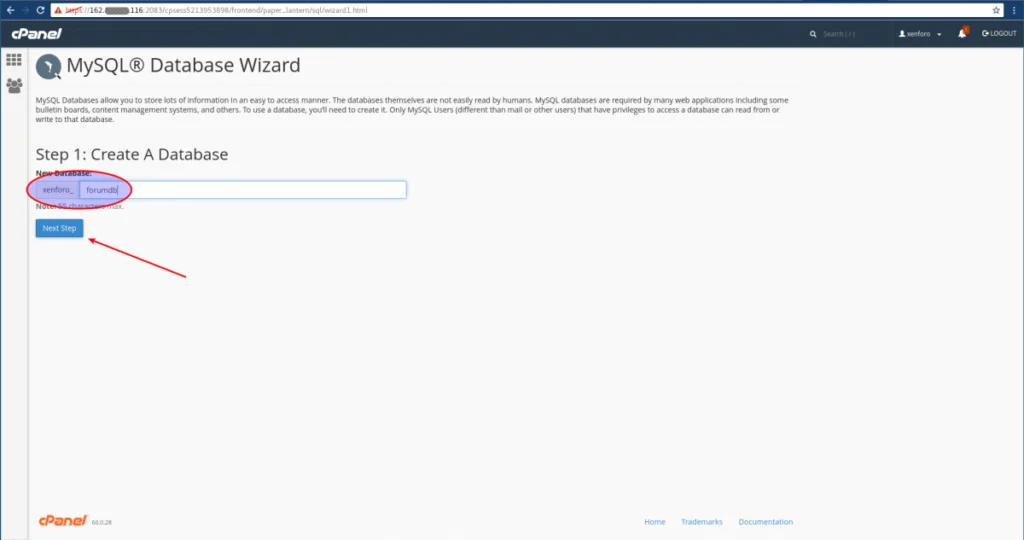Open the user manager sidebar icon

pyautogui.click(x=14, y=86)
